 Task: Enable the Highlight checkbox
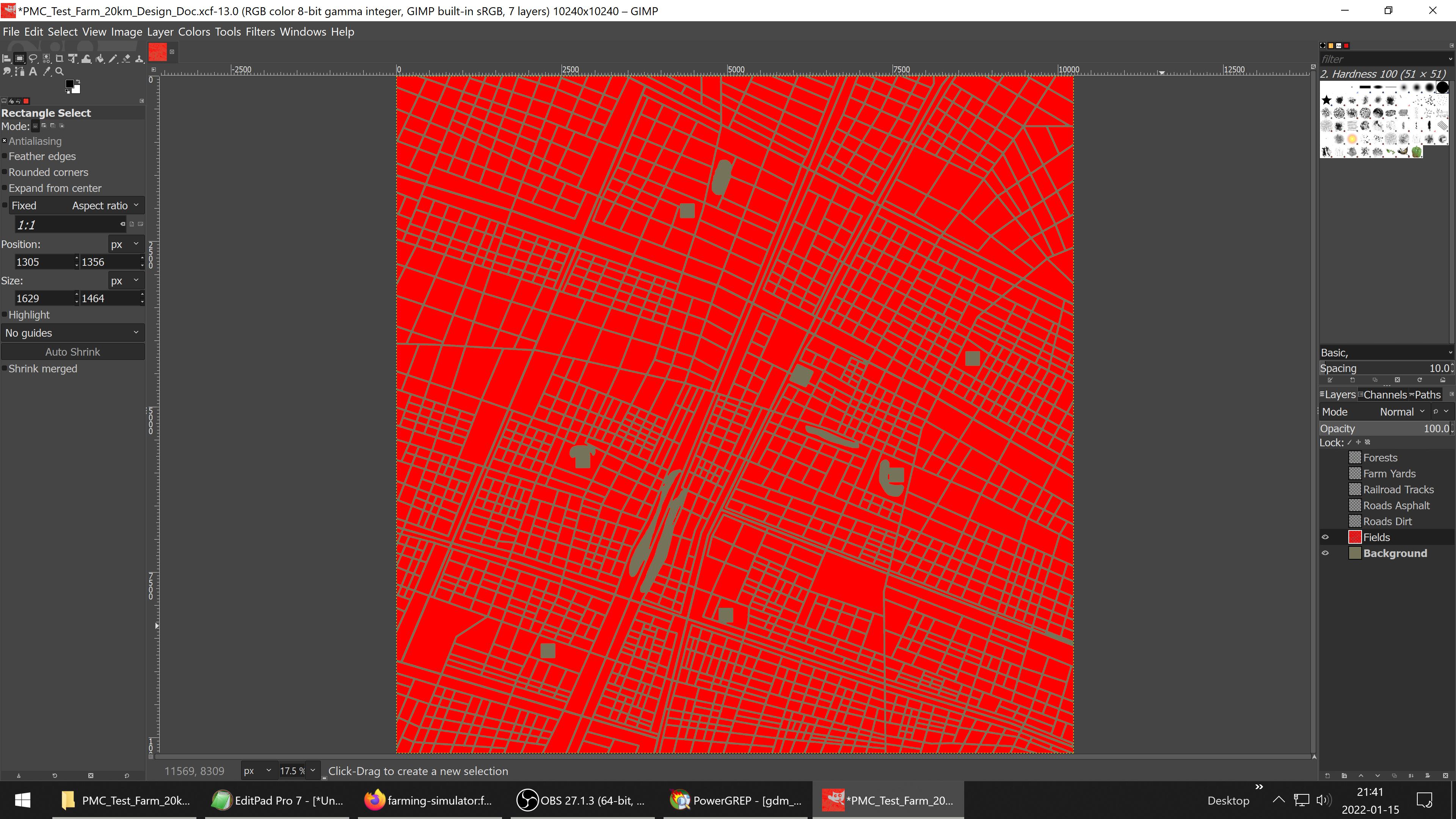(4, 315)
